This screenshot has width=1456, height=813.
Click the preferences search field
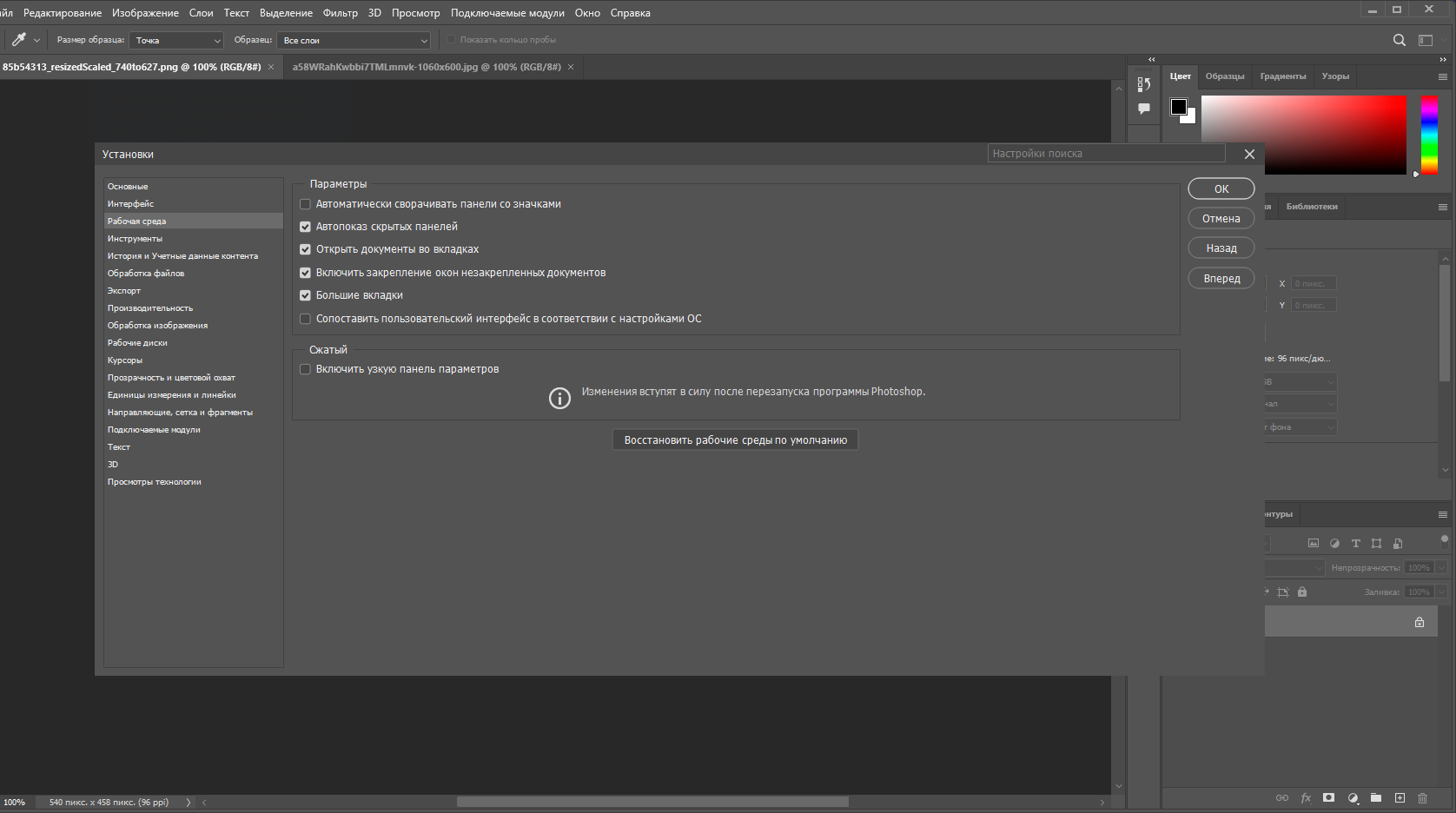click(x=1107, y=154)
